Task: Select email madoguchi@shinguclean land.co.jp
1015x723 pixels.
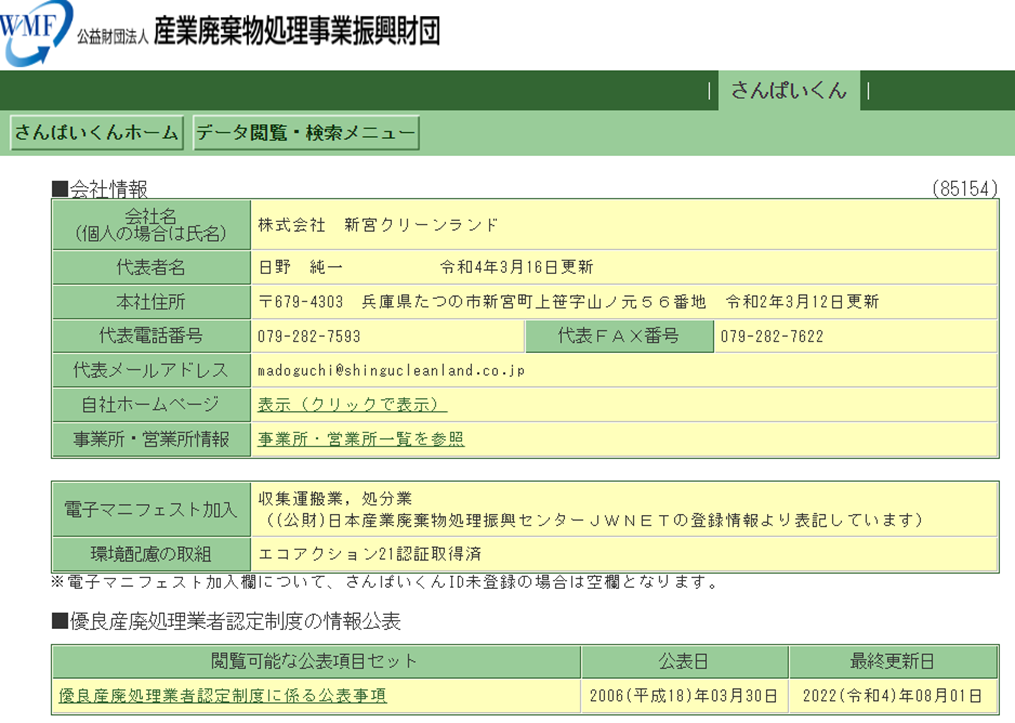Action: coord(391,370)
